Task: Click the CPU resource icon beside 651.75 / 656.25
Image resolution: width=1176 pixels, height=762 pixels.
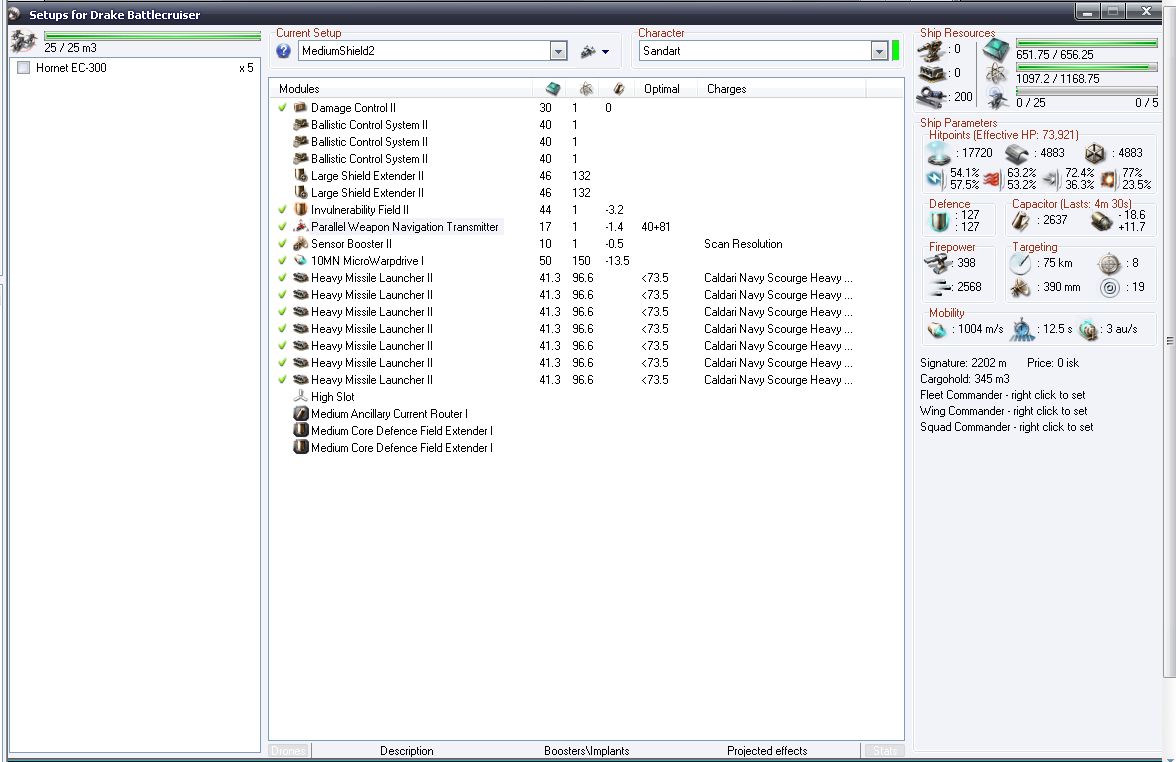Action: tap(996, 50)
